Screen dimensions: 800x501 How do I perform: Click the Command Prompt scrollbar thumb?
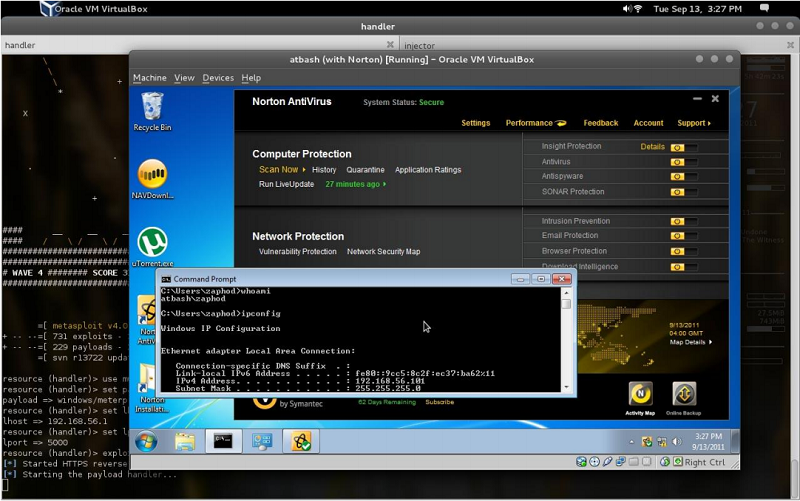(566, 305)
